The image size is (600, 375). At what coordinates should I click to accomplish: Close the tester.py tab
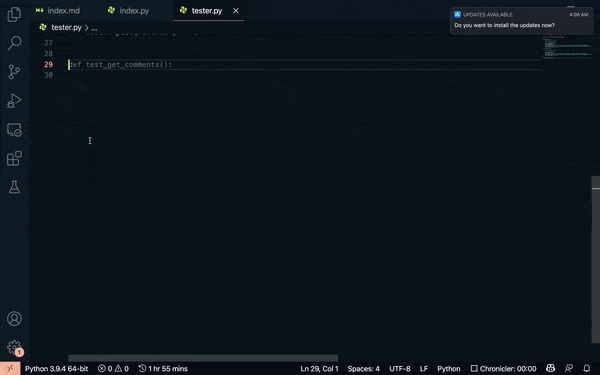coord(236,11)
